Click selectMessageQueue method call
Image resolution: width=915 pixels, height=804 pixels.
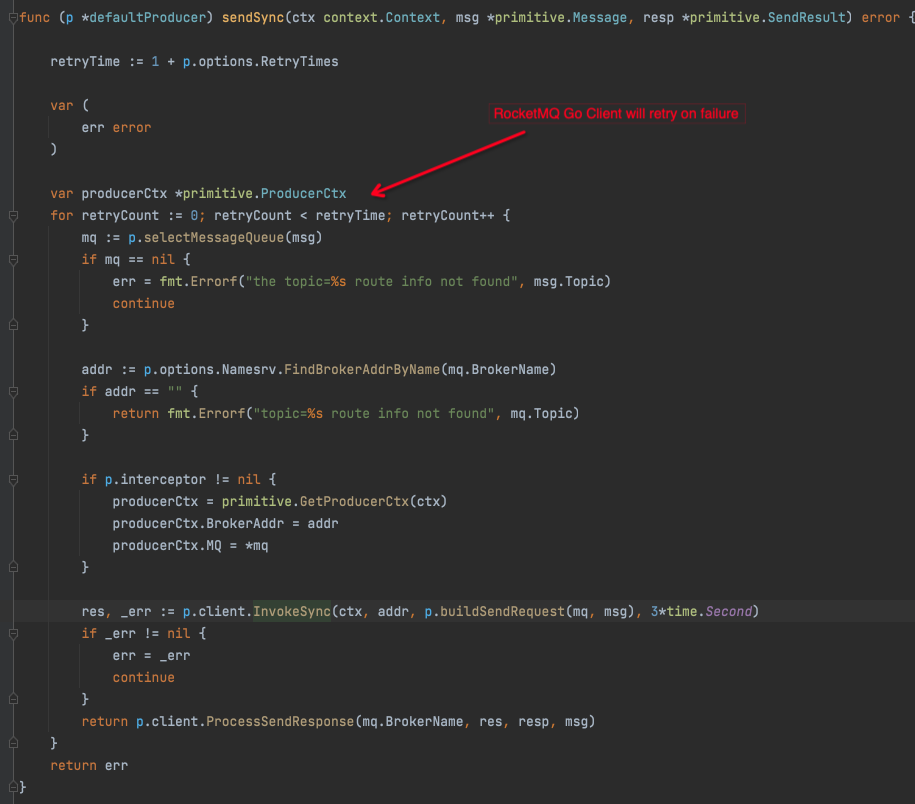(x=214, y=238)
